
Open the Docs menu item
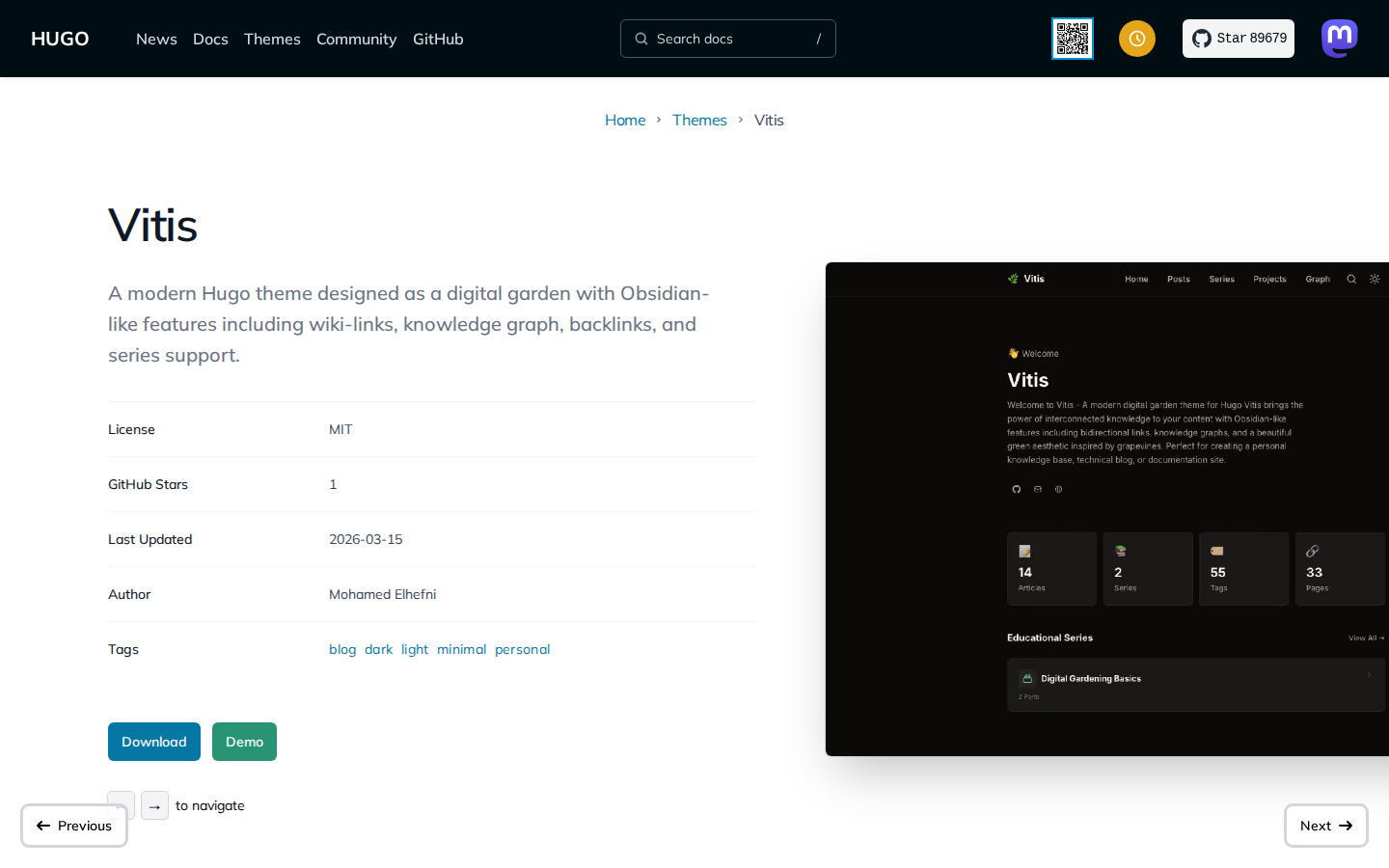210,39
